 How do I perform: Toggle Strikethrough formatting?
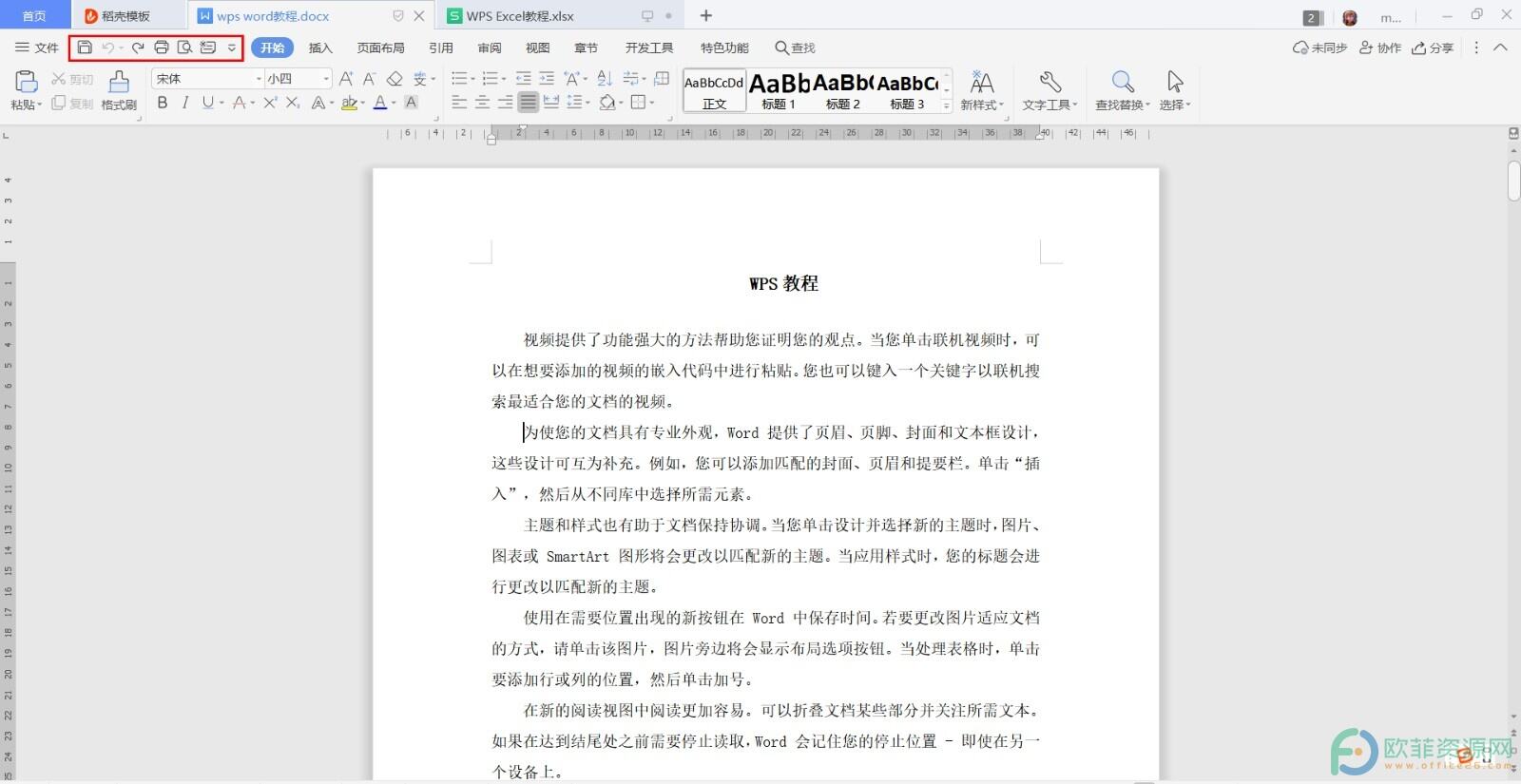point(240,103)
